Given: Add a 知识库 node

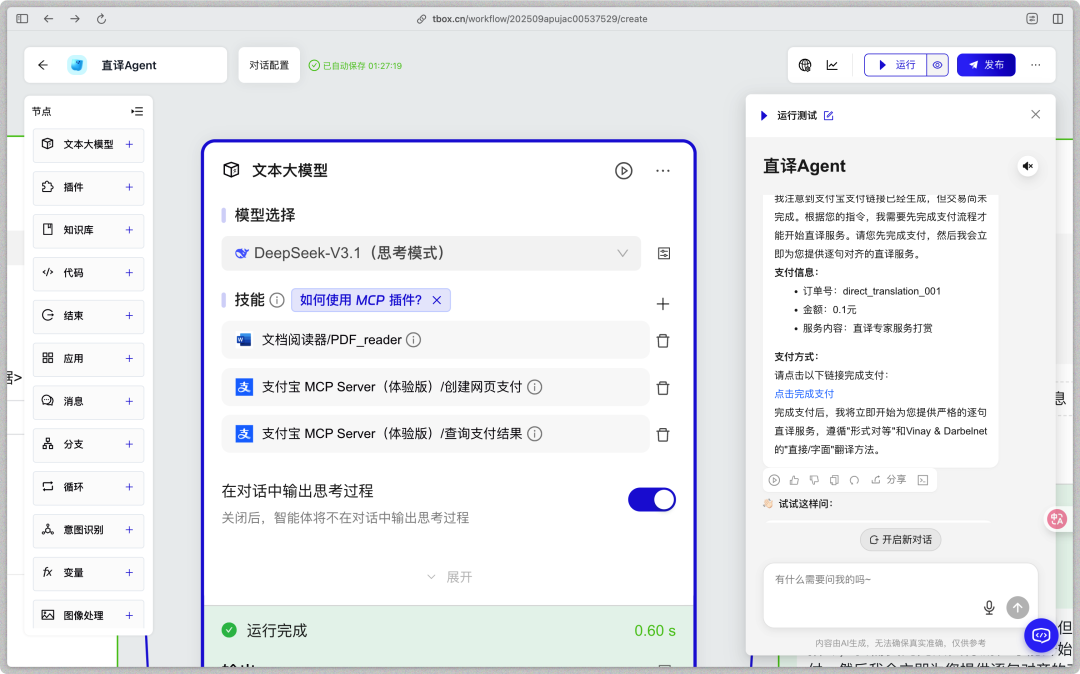Looking at the screenshot, I should 129,230.
